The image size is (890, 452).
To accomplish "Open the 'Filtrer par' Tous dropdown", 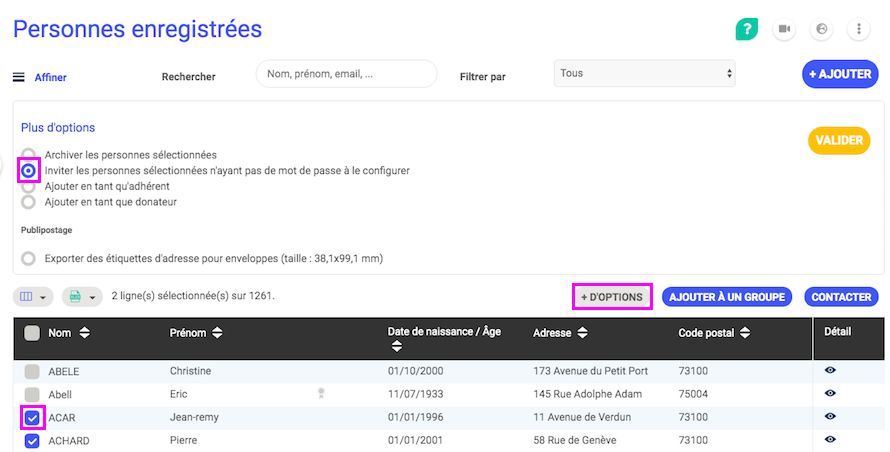I will click(644, 73).
